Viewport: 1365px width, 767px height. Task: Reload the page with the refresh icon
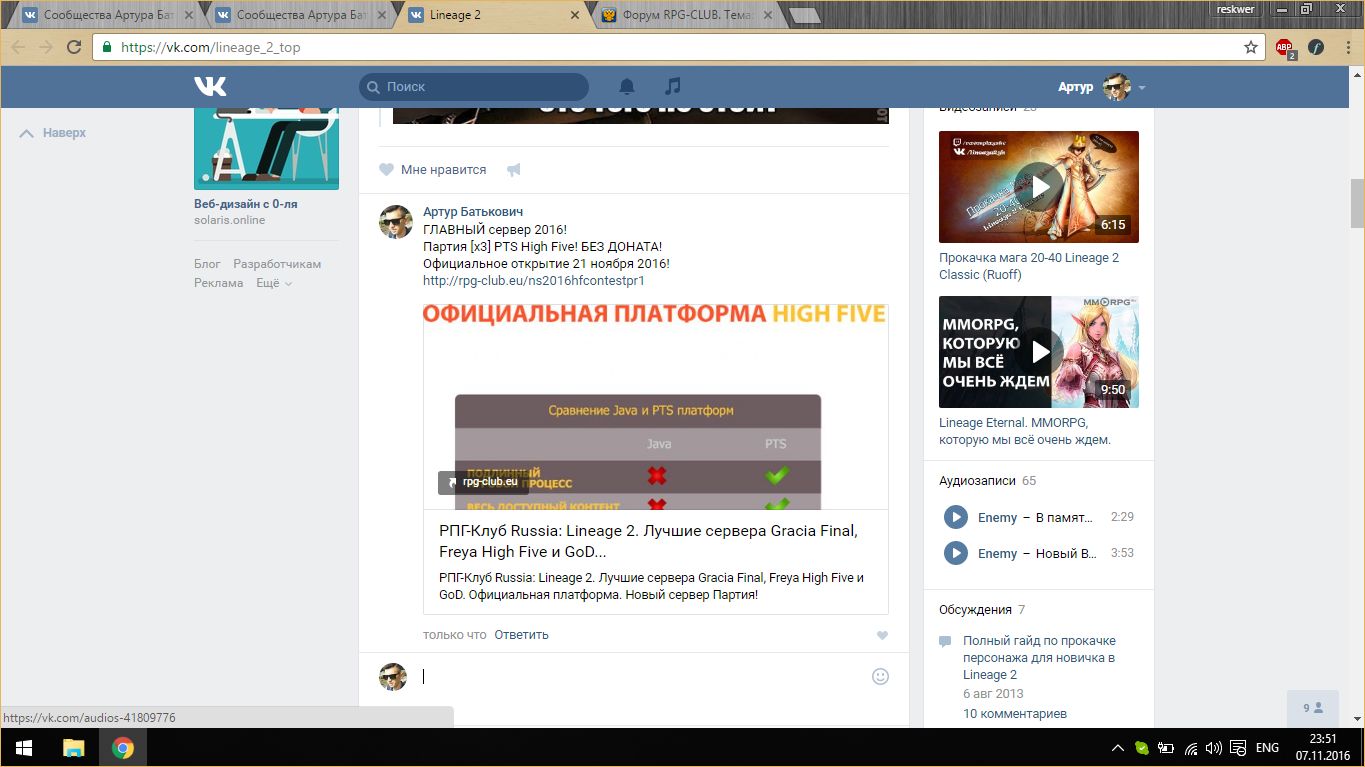pos(73,47)
